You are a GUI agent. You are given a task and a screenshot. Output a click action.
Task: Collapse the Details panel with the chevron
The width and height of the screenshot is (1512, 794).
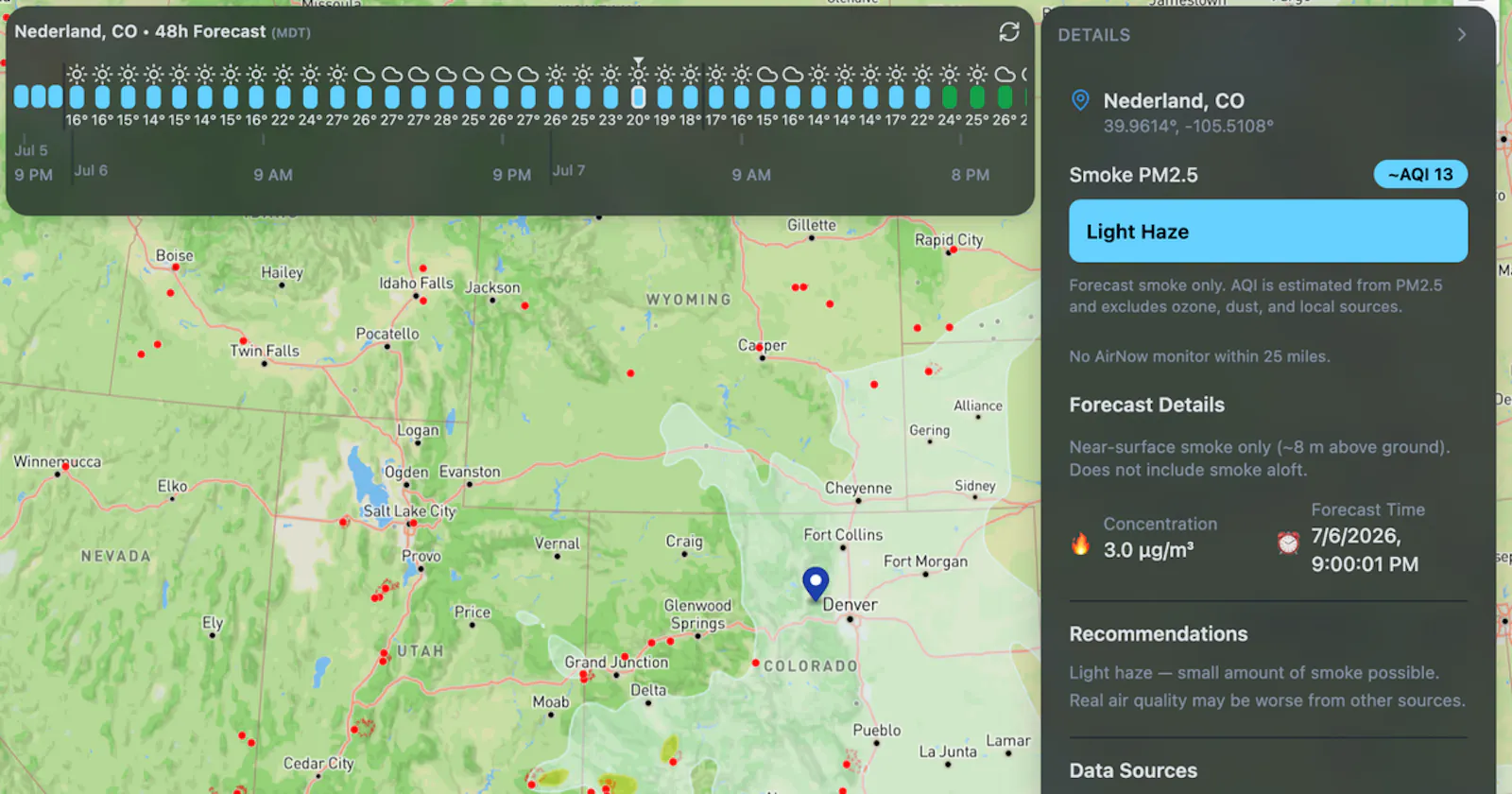tap(1462, 35)
